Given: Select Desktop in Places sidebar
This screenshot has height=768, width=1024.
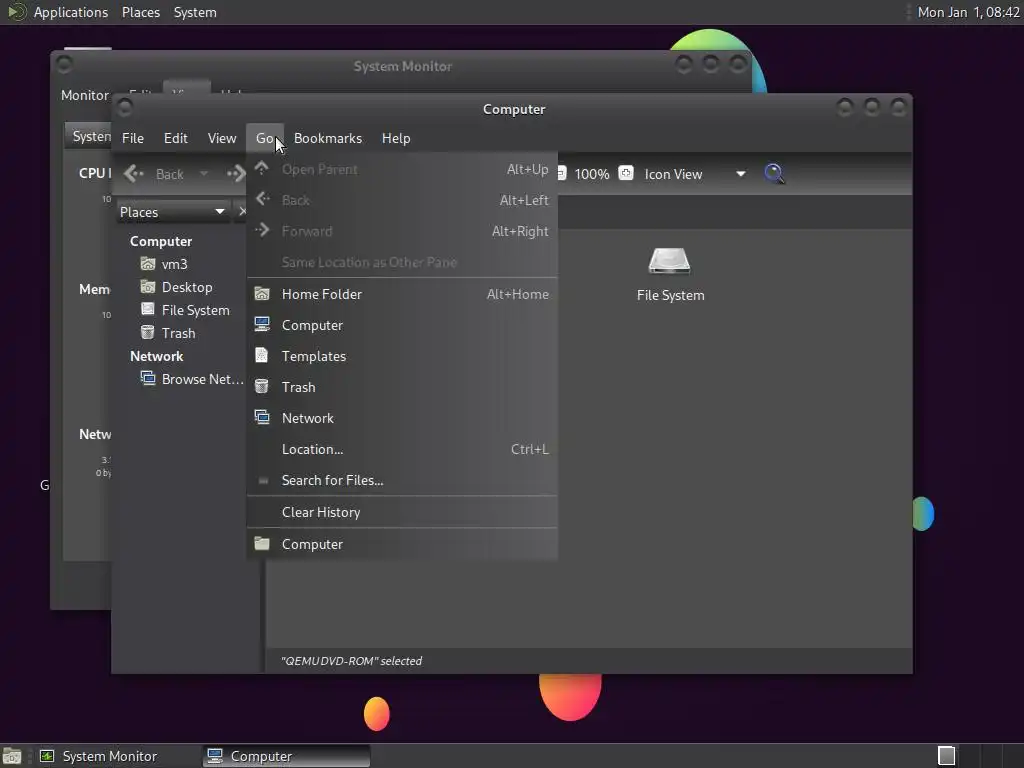Looking at the screenshot, I should coord(187,287).
